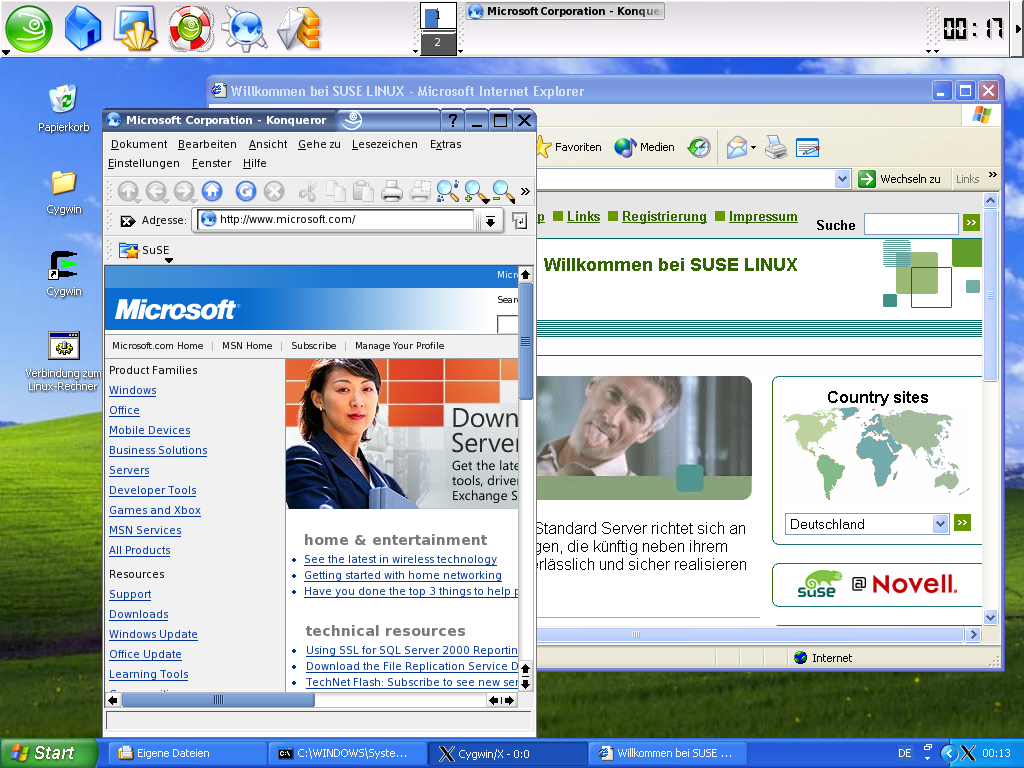This screenshot has height=768, width=1024.
Task: Click the Konqueror horizontal scrollbar thumb
Action: [218, 701]
